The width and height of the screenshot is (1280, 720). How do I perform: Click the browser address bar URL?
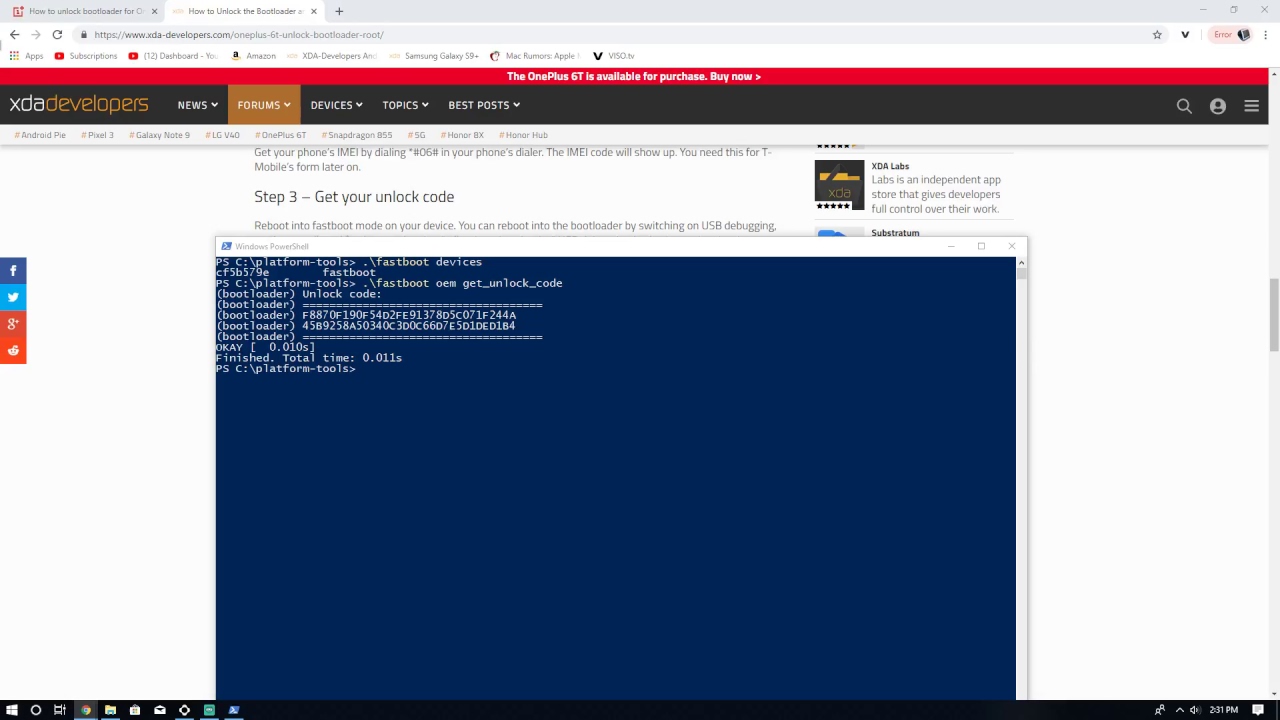pos(239,34)
